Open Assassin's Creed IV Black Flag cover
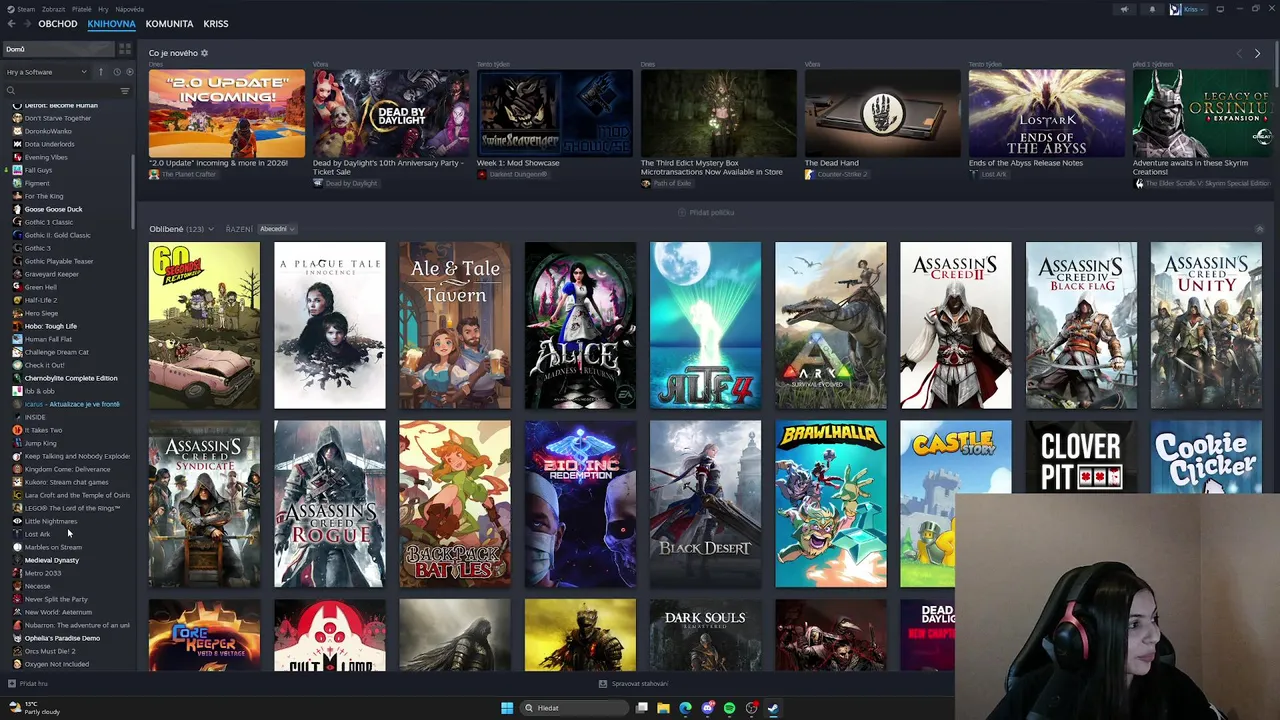Screen dimensions: 1280x720 coord(1081,325)
